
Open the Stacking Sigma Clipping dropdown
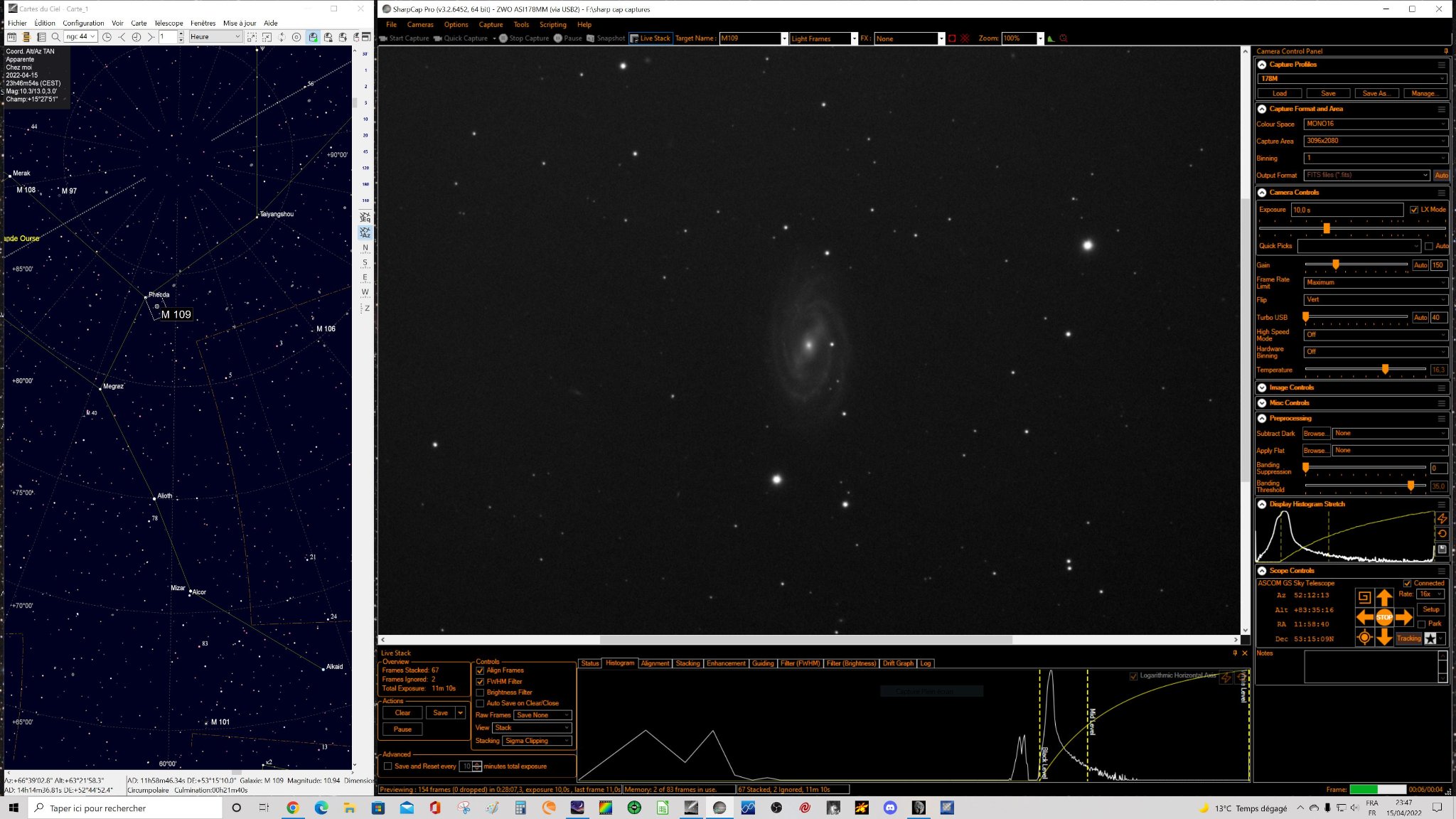pos(537,741)
